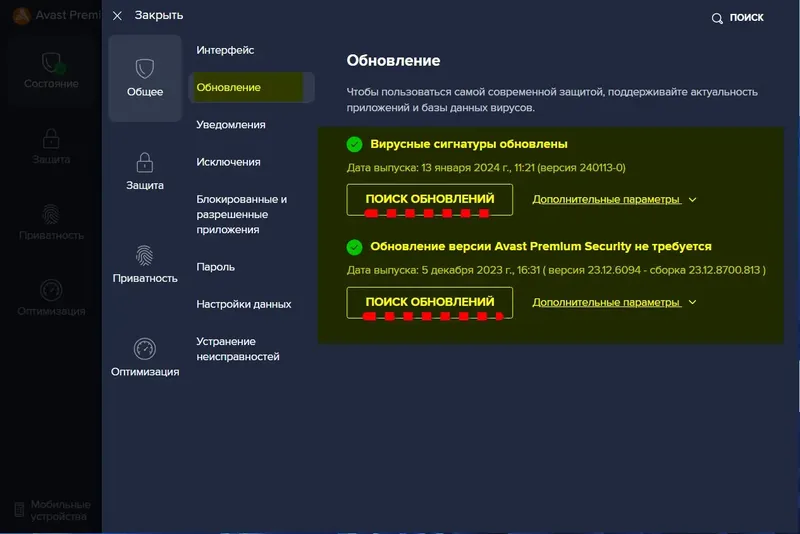
Task: Select the Приватность fingerprint icon in settings
Action: tap(145, 256)
